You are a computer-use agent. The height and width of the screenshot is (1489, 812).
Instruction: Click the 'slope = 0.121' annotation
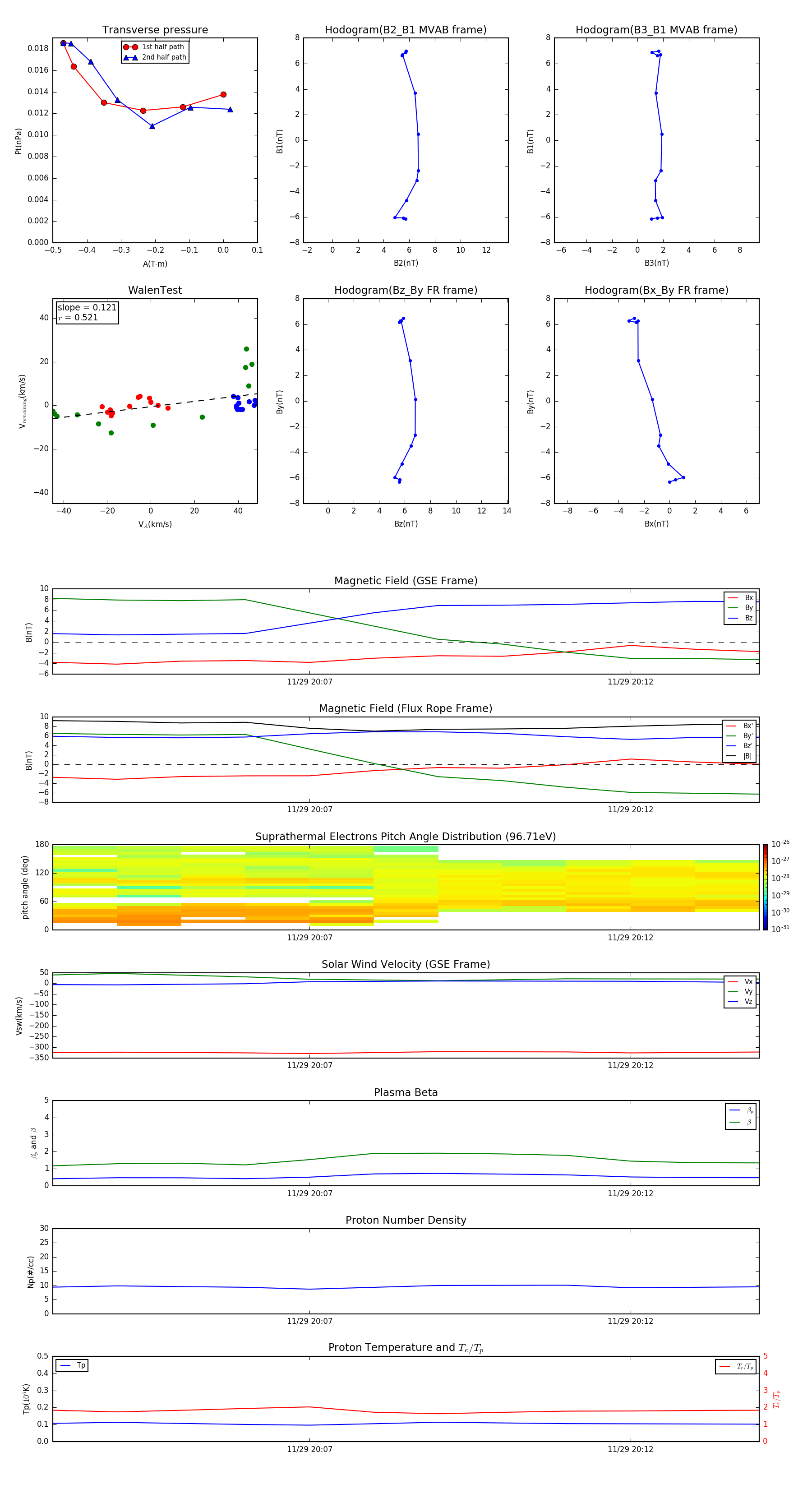[x=87, y=308]
